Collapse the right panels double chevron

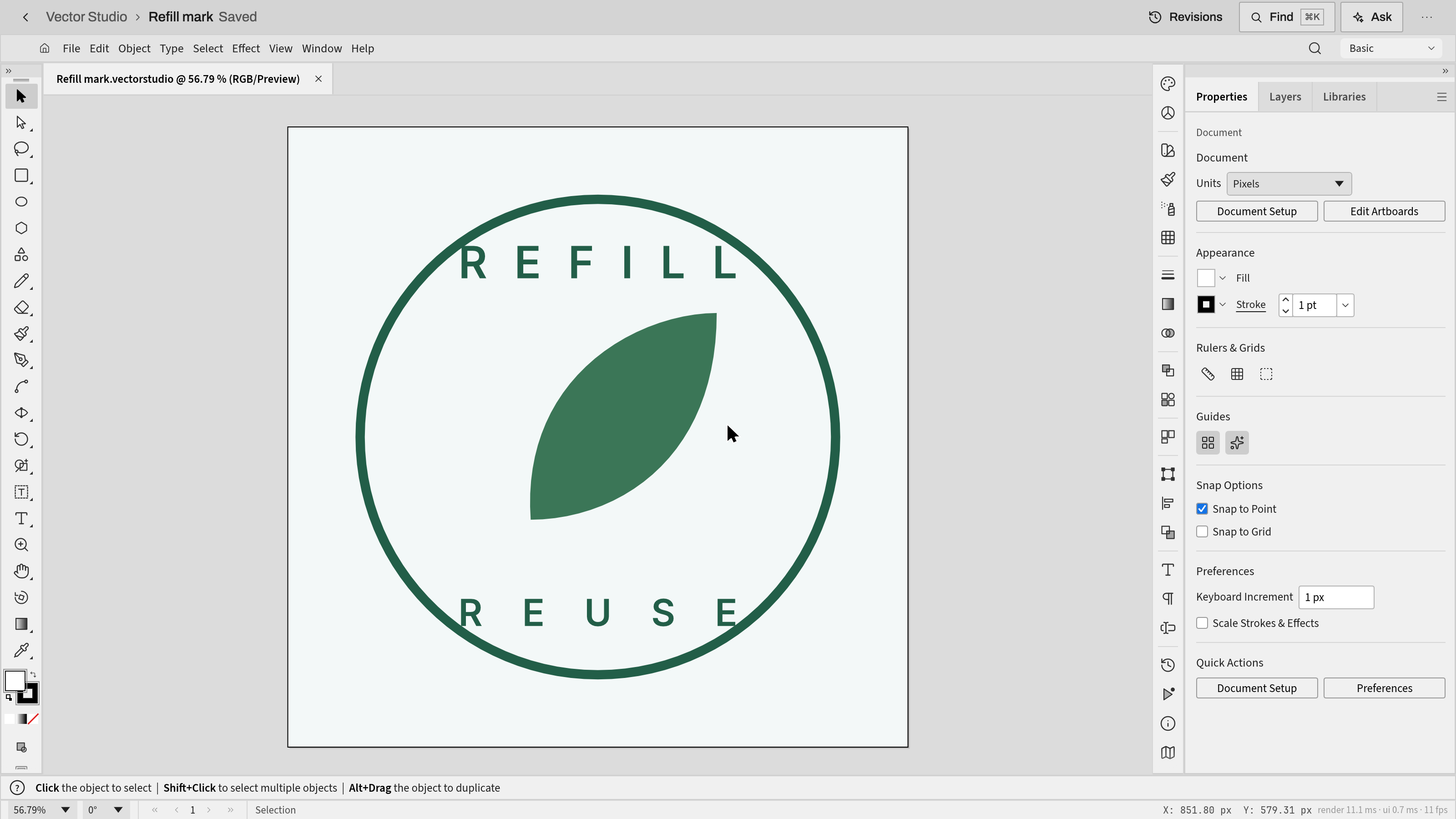pos(1445,71)
